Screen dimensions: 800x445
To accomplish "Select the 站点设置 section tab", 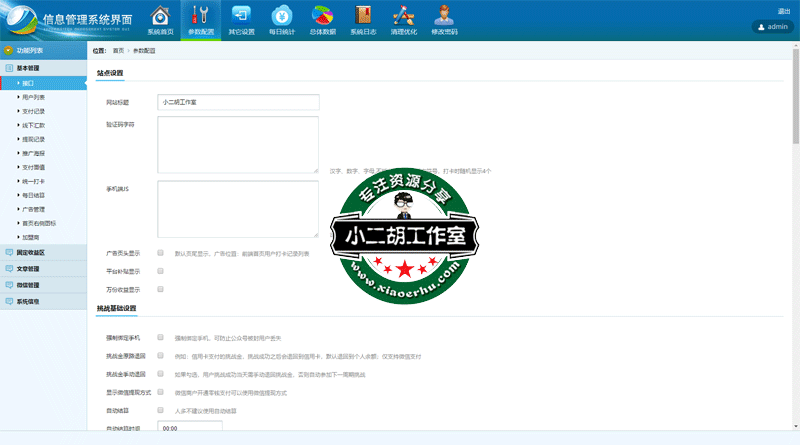I will click(x=110, y=73).
